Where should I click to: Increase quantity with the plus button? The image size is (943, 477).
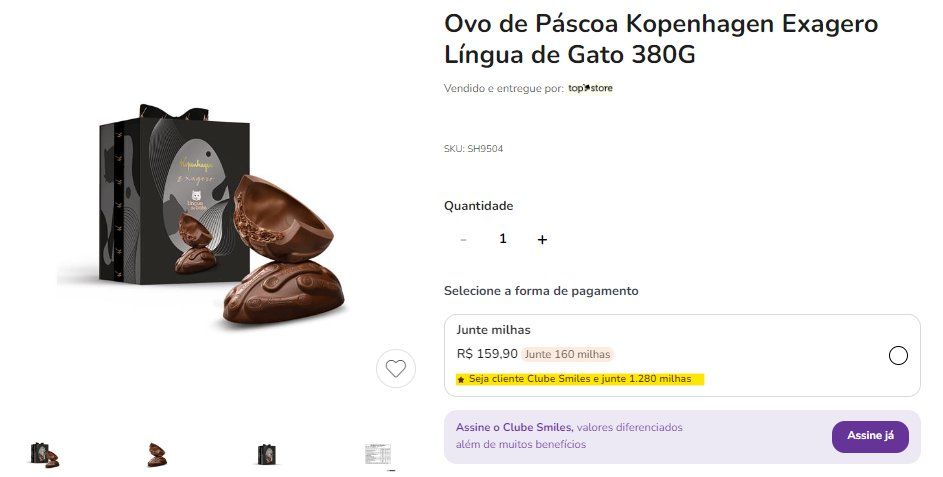tap(542, 239)
